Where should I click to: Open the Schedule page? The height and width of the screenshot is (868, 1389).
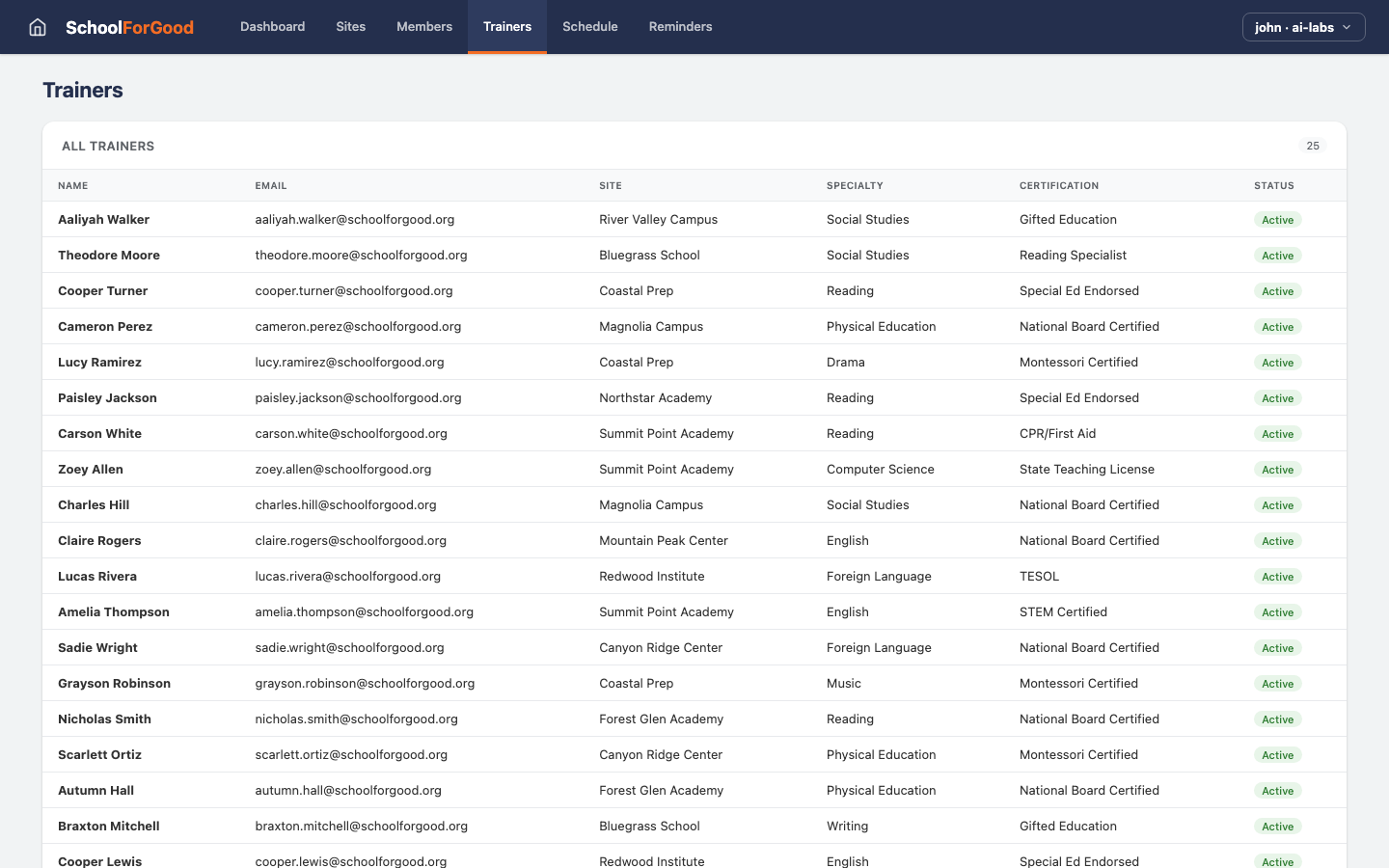click(x=589, y=27)
